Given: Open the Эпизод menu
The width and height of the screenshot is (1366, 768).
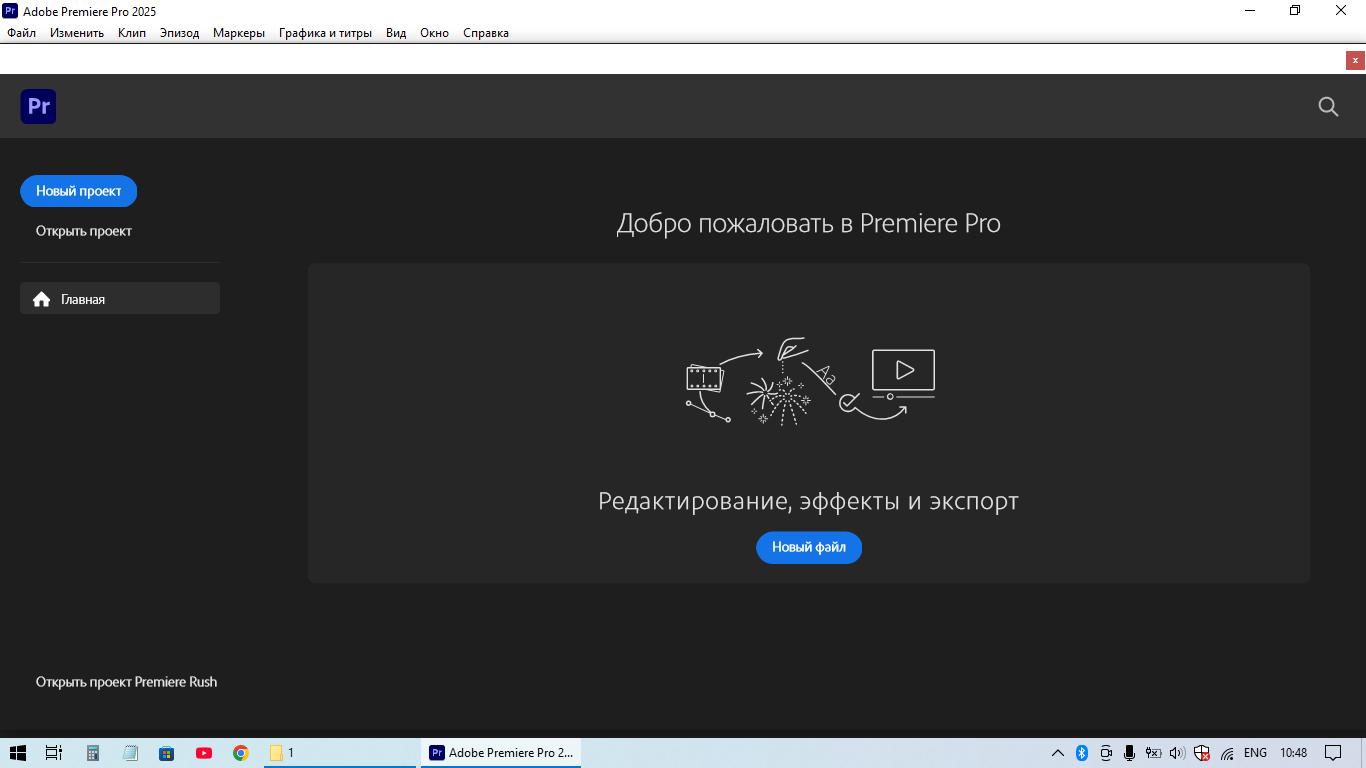Looking at the screenshot, I should tap(180, 33).
